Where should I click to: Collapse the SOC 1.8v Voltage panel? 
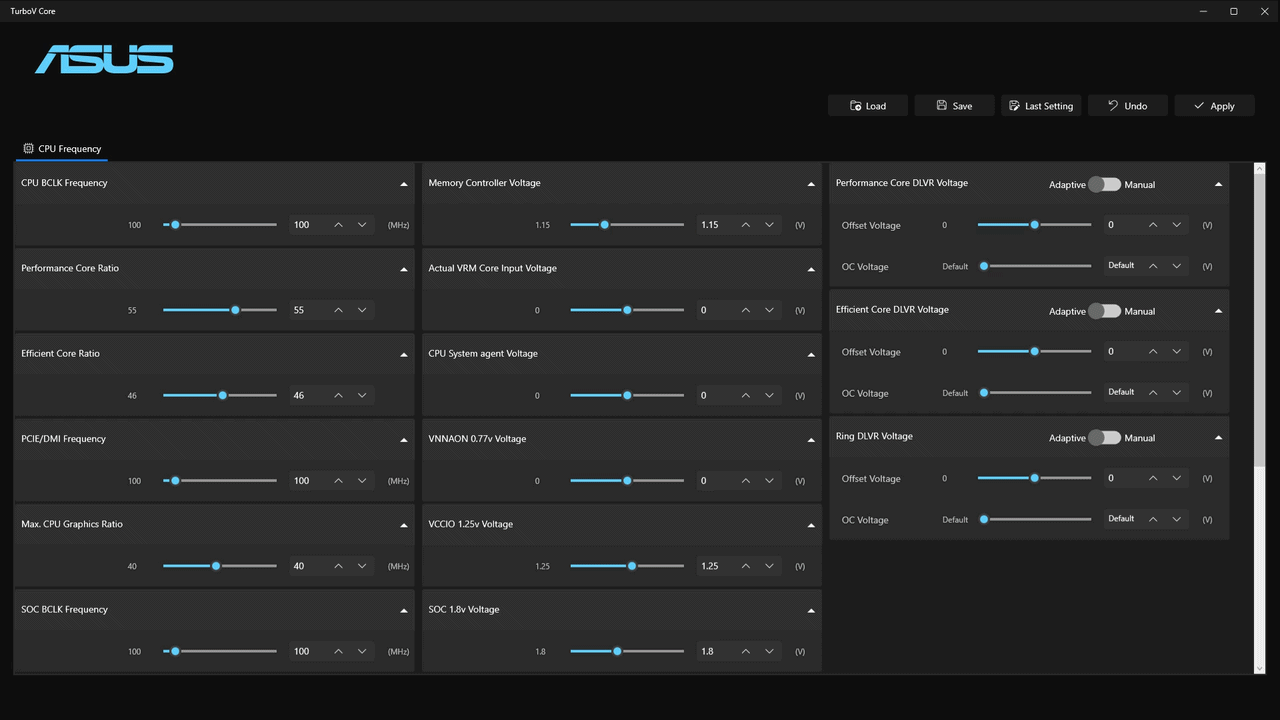(x=811, y=610)
